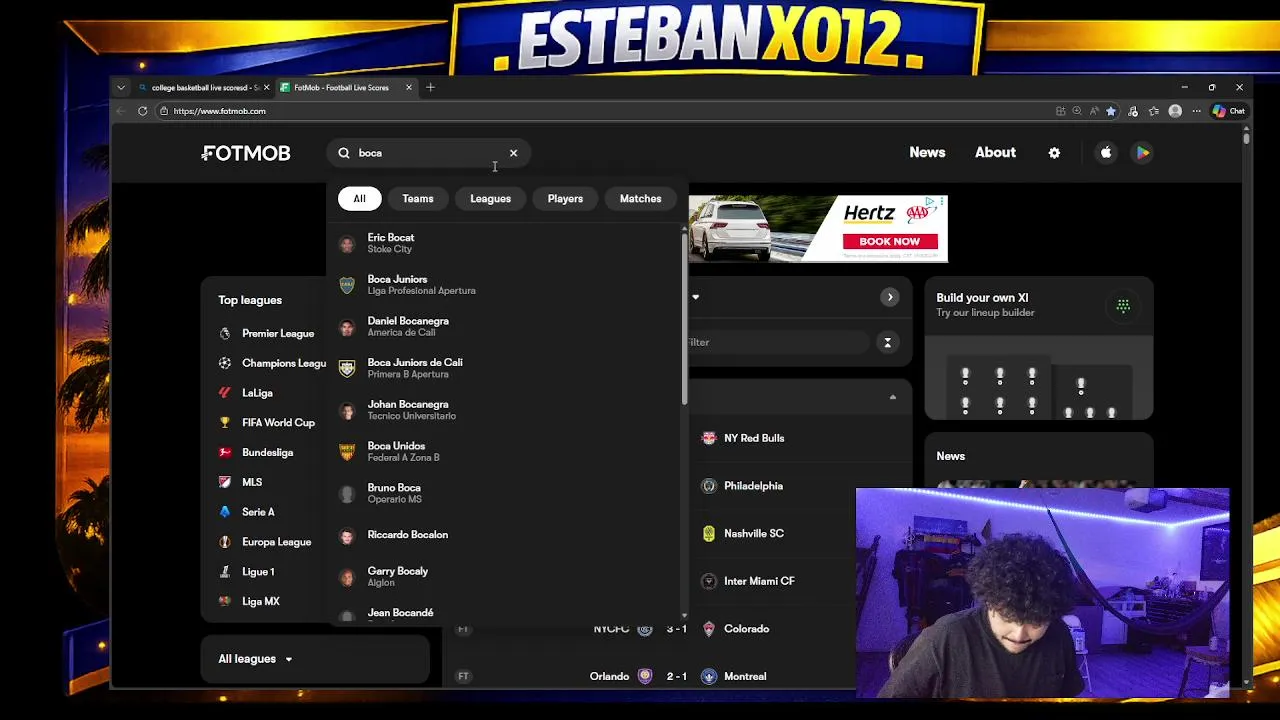Open the tab search dropdown arrow
This screenshot has width=1280, height=720.
(x=121, y=87)
